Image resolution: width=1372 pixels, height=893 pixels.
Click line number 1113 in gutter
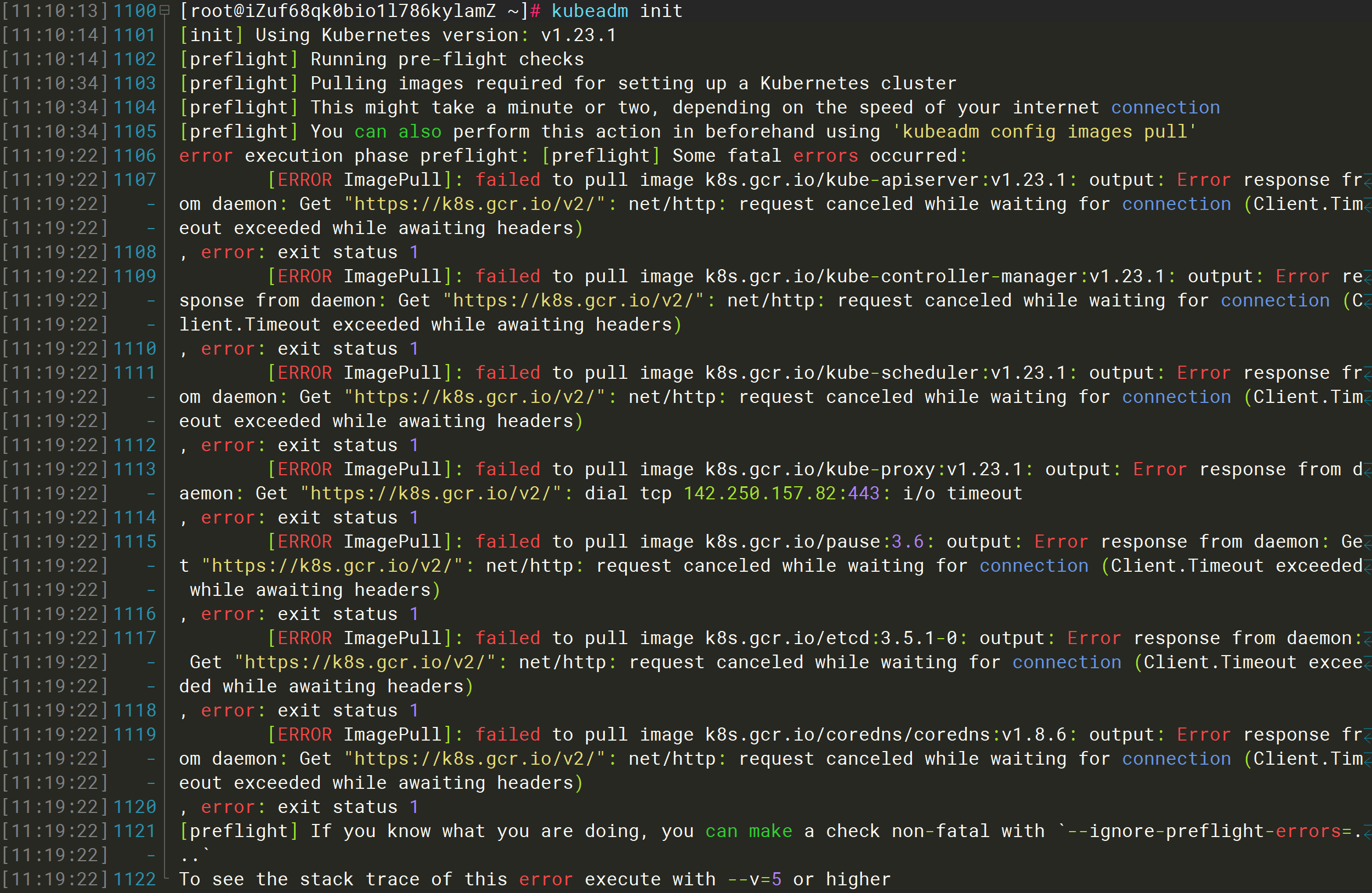pos(134,470)
